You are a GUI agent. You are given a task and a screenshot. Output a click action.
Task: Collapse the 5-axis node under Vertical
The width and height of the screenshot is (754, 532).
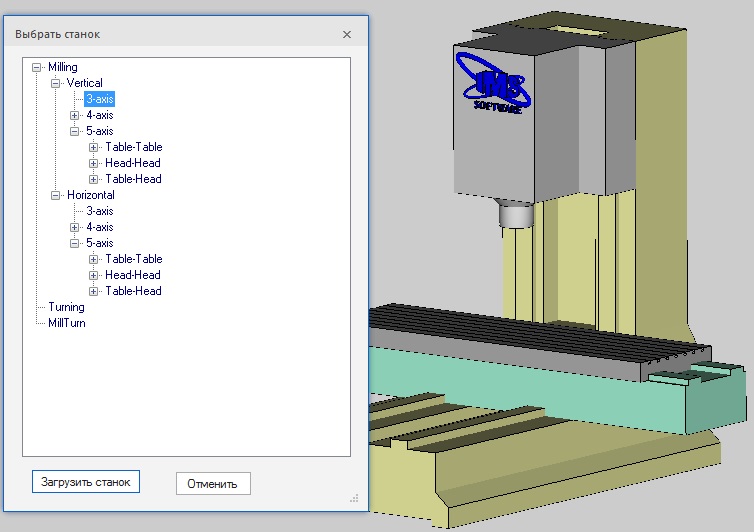pyautogui.click(x=75, y=131)
